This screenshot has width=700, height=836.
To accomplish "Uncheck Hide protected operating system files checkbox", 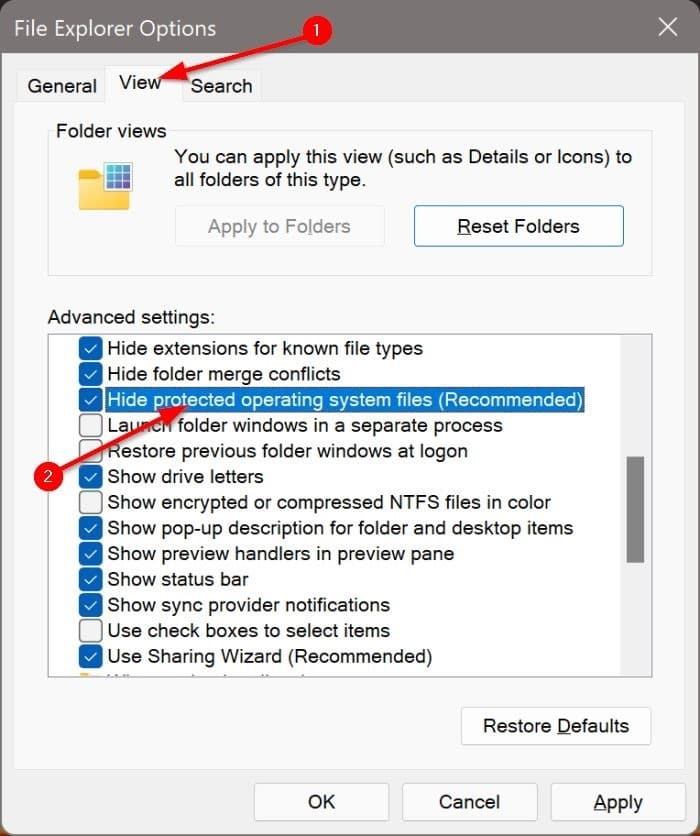I will (90, 400).
